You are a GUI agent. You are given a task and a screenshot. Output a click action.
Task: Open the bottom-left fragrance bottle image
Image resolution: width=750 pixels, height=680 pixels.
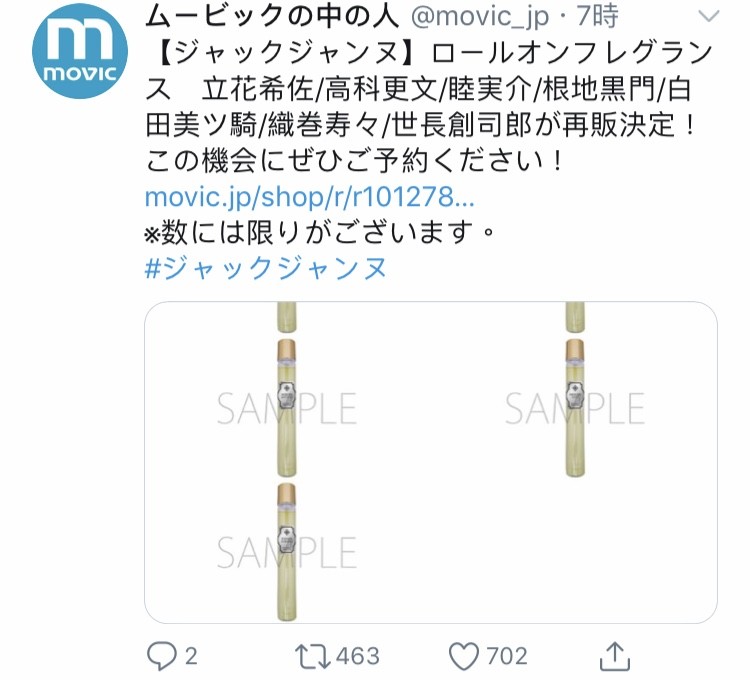coord(287,552)
